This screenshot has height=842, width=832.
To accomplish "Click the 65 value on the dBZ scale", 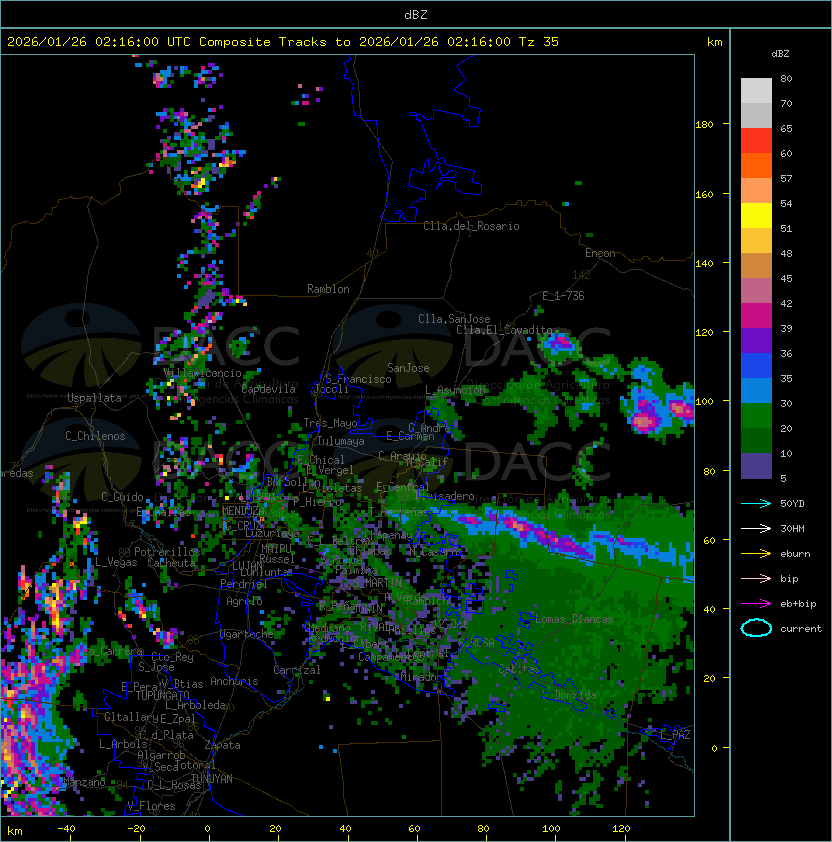I will point(786,128).
